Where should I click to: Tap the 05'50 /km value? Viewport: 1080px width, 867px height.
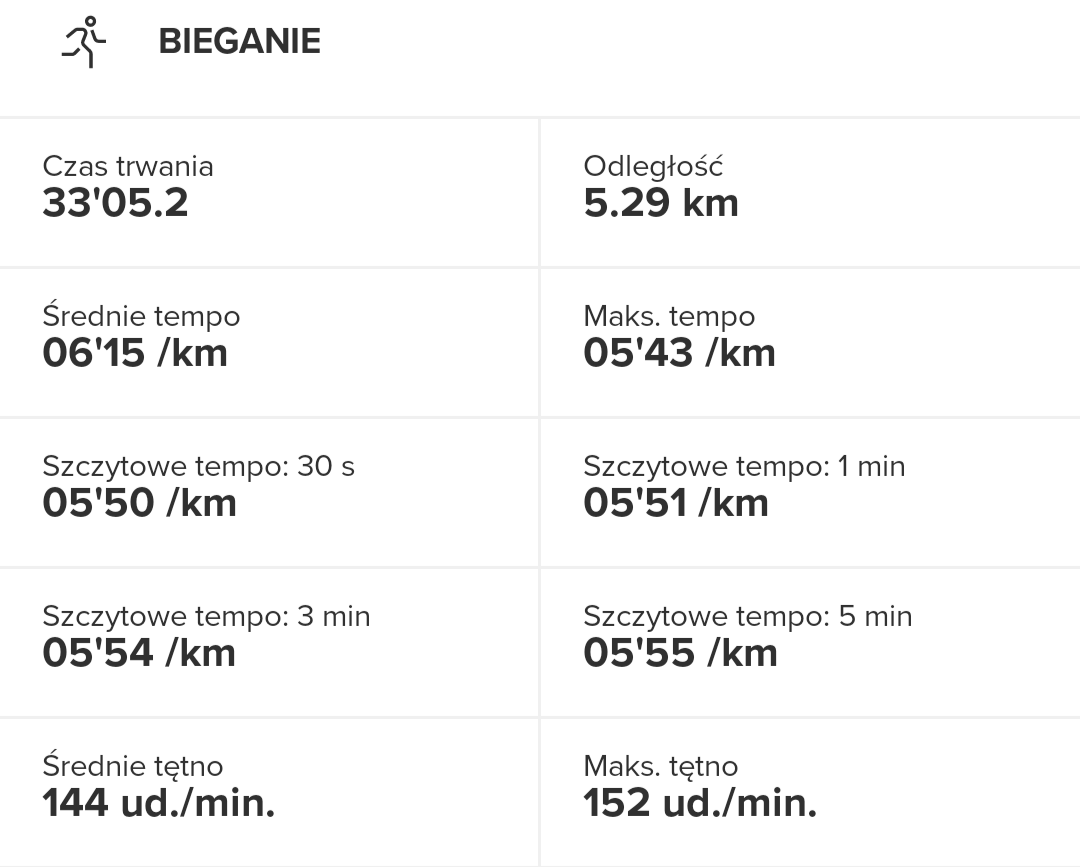point(139,503)
